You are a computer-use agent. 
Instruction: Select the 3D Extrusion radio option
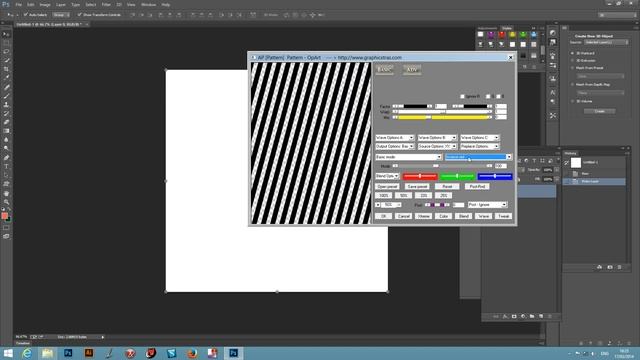(572, 61)
